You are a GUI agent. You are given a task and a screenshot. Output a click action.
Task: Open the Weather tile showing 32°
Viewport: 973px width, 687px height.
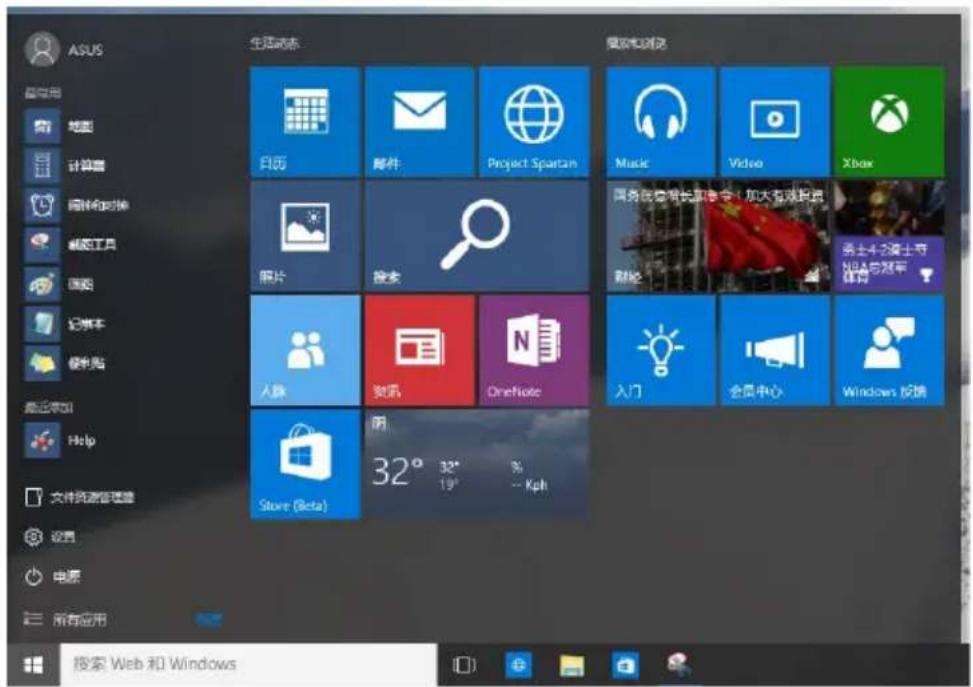(477, 464)
